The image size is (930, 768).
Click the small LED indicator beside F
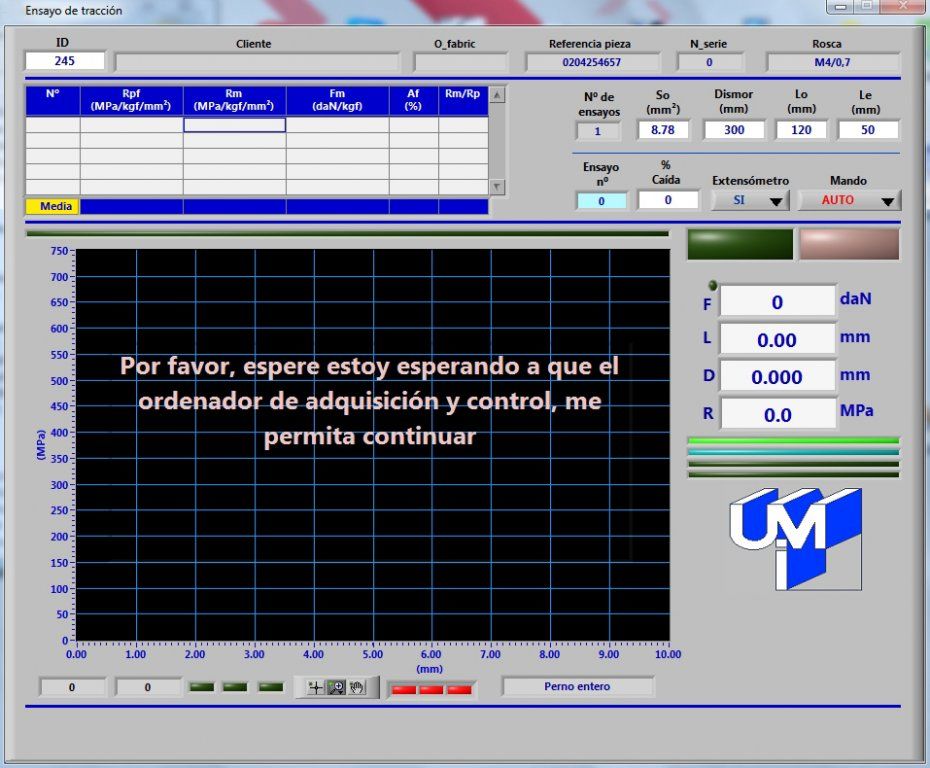pos(712,285)
